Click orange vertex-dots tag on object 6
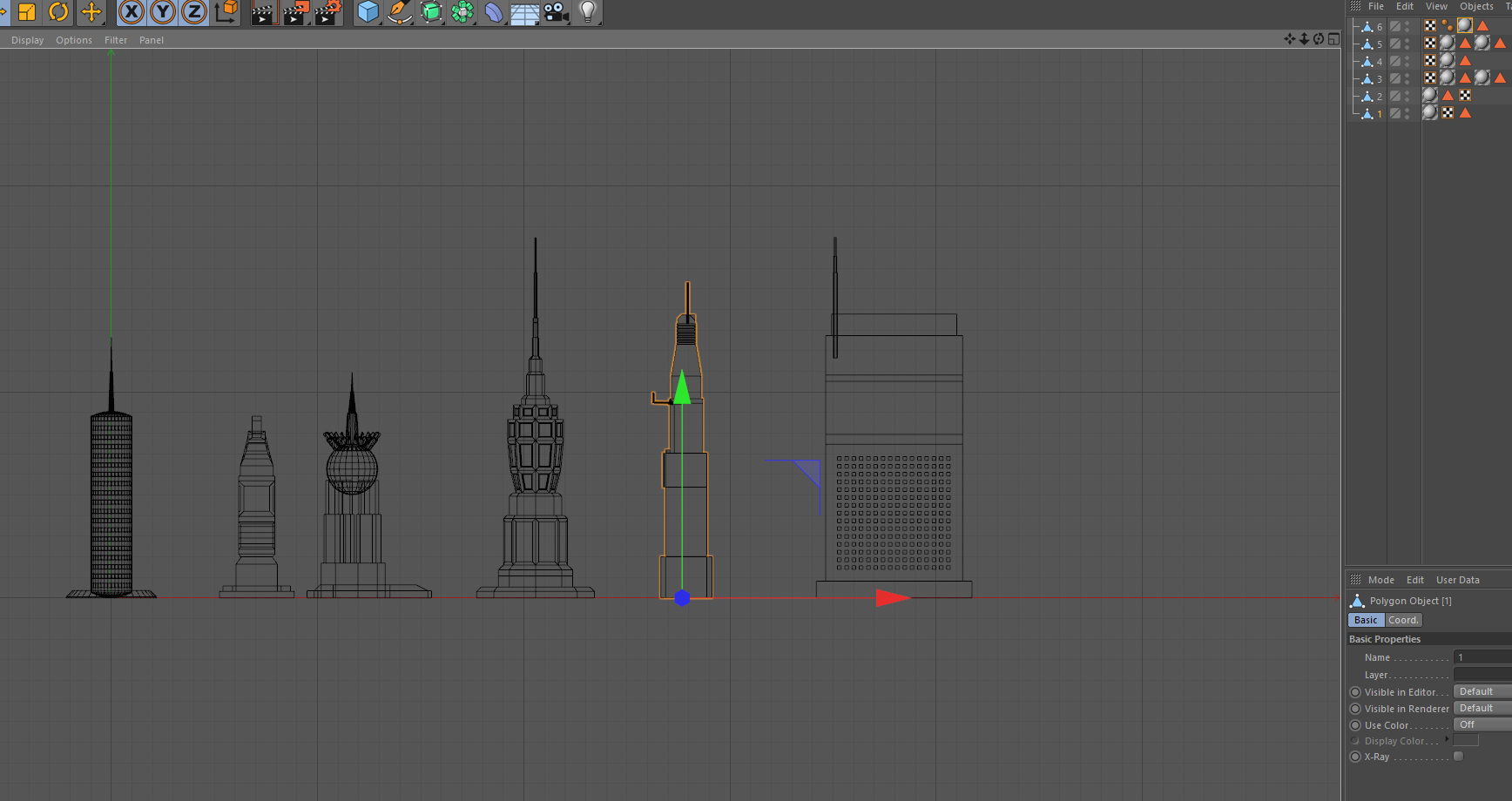This screenshot has height=801, width=1512. (1448, 25)
